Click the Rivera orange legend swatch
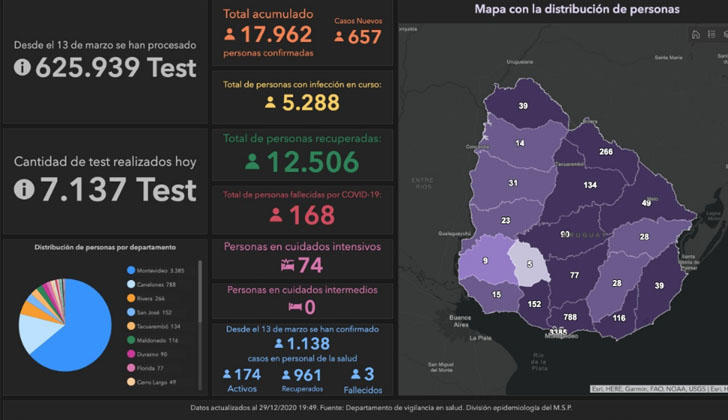This screenshot has width=728, height=420. [x=131, y=298]
